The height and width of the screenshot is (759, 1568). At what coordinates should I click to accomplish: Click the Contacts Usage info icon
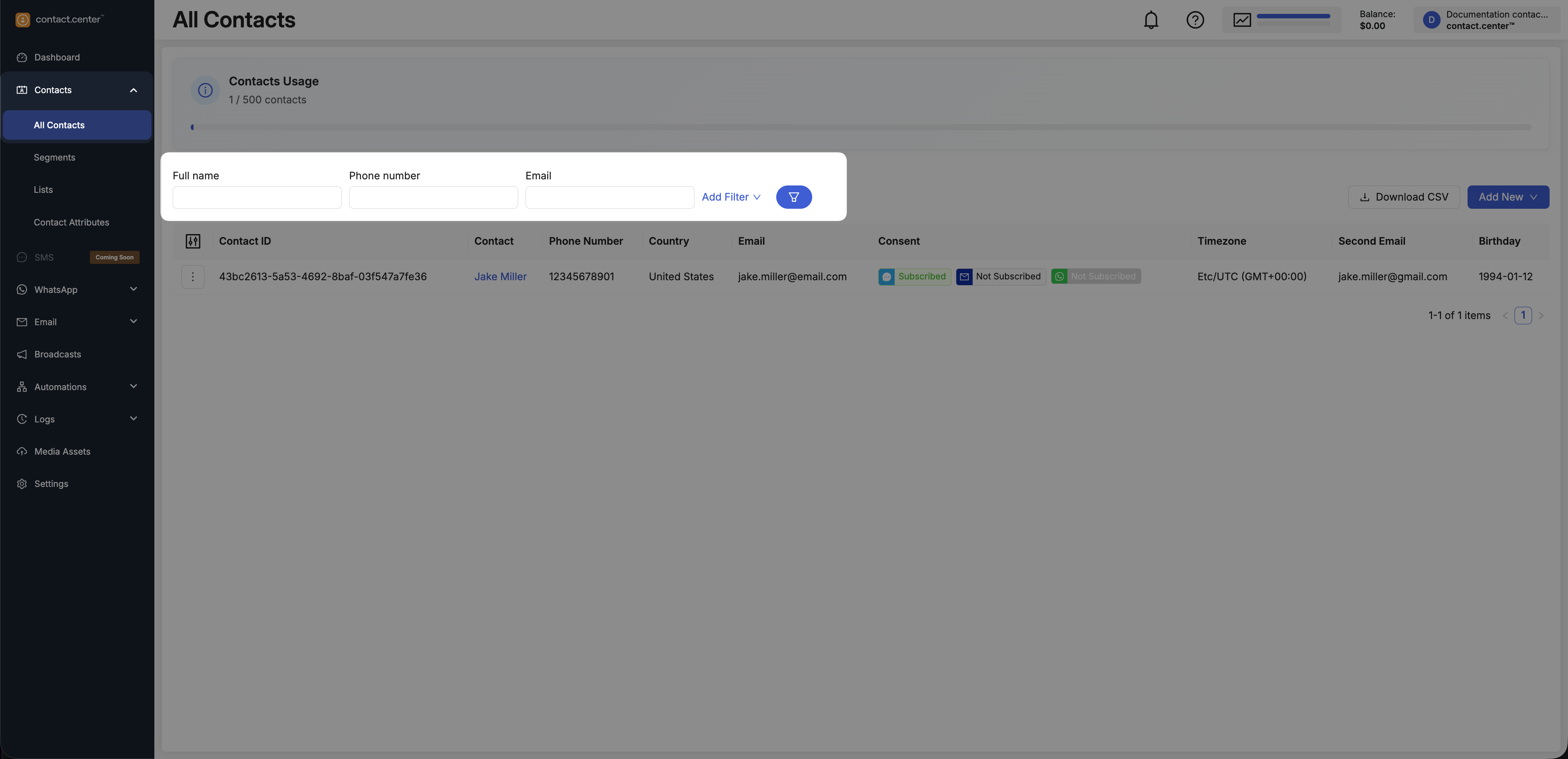pos(205,90)
